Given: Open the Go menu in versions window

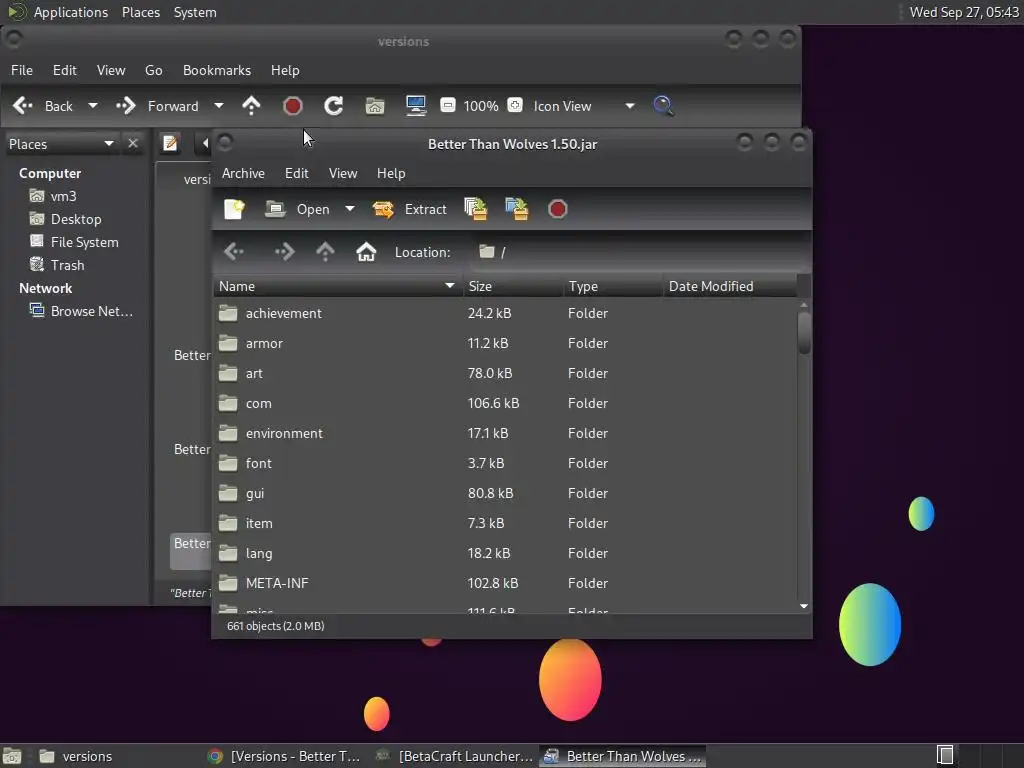Looking at the screenshot, I should [153, 70].
